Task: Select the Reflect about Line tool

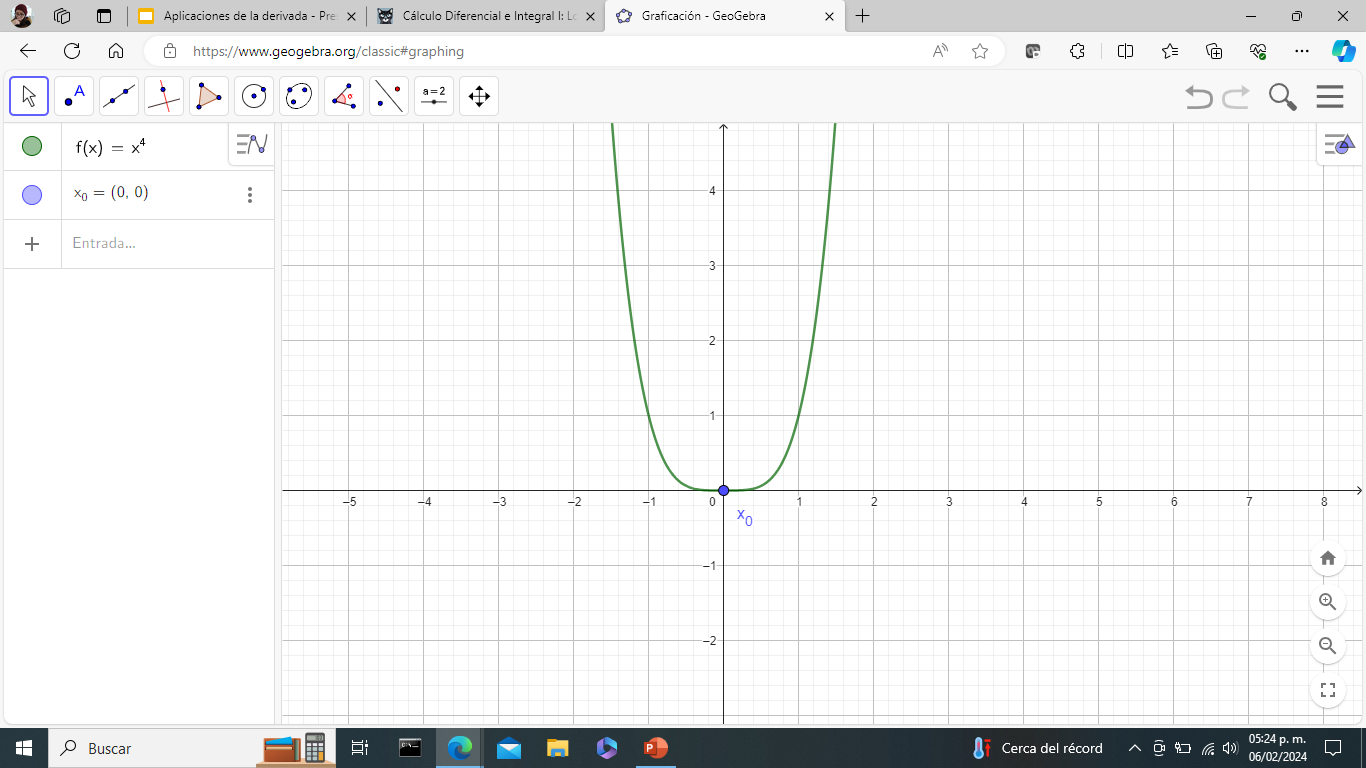Action: click(389, 96)
